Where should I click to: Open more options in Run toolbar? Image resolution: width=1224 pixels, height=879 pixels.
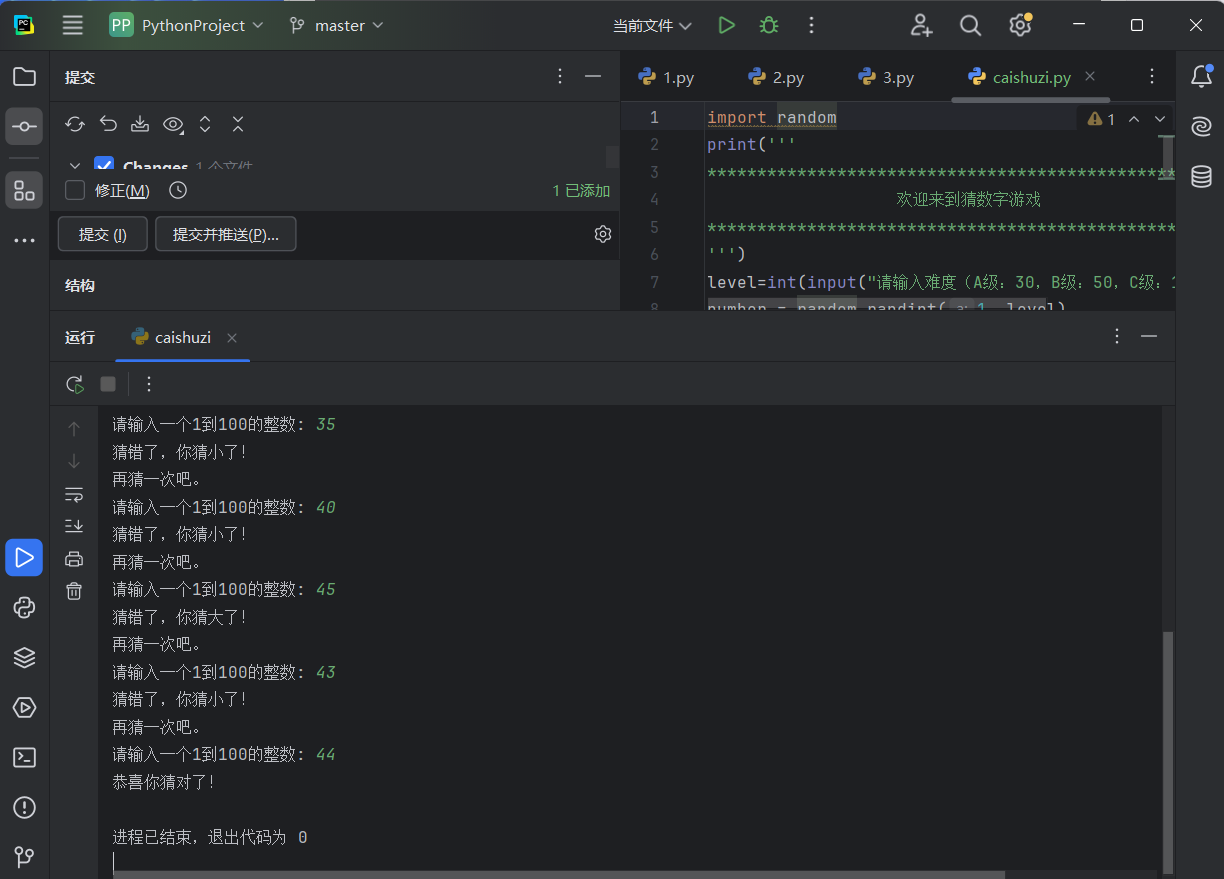149,384
